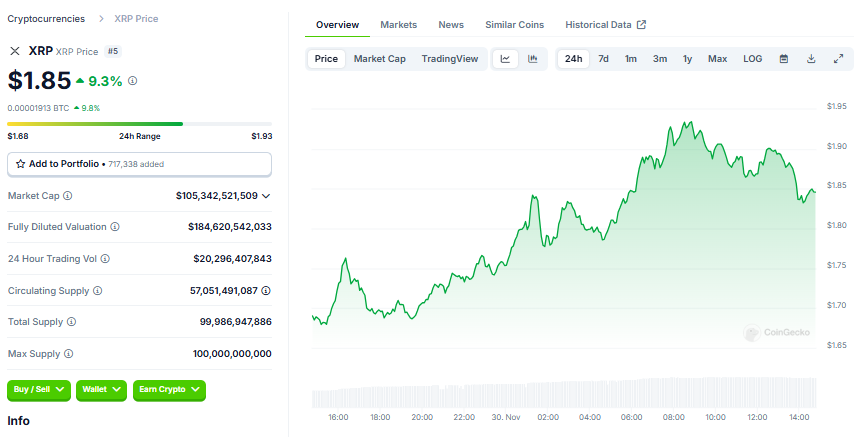Select the 7d time range
Viewport: 862px width, 437px height.
tap(603, 59)
